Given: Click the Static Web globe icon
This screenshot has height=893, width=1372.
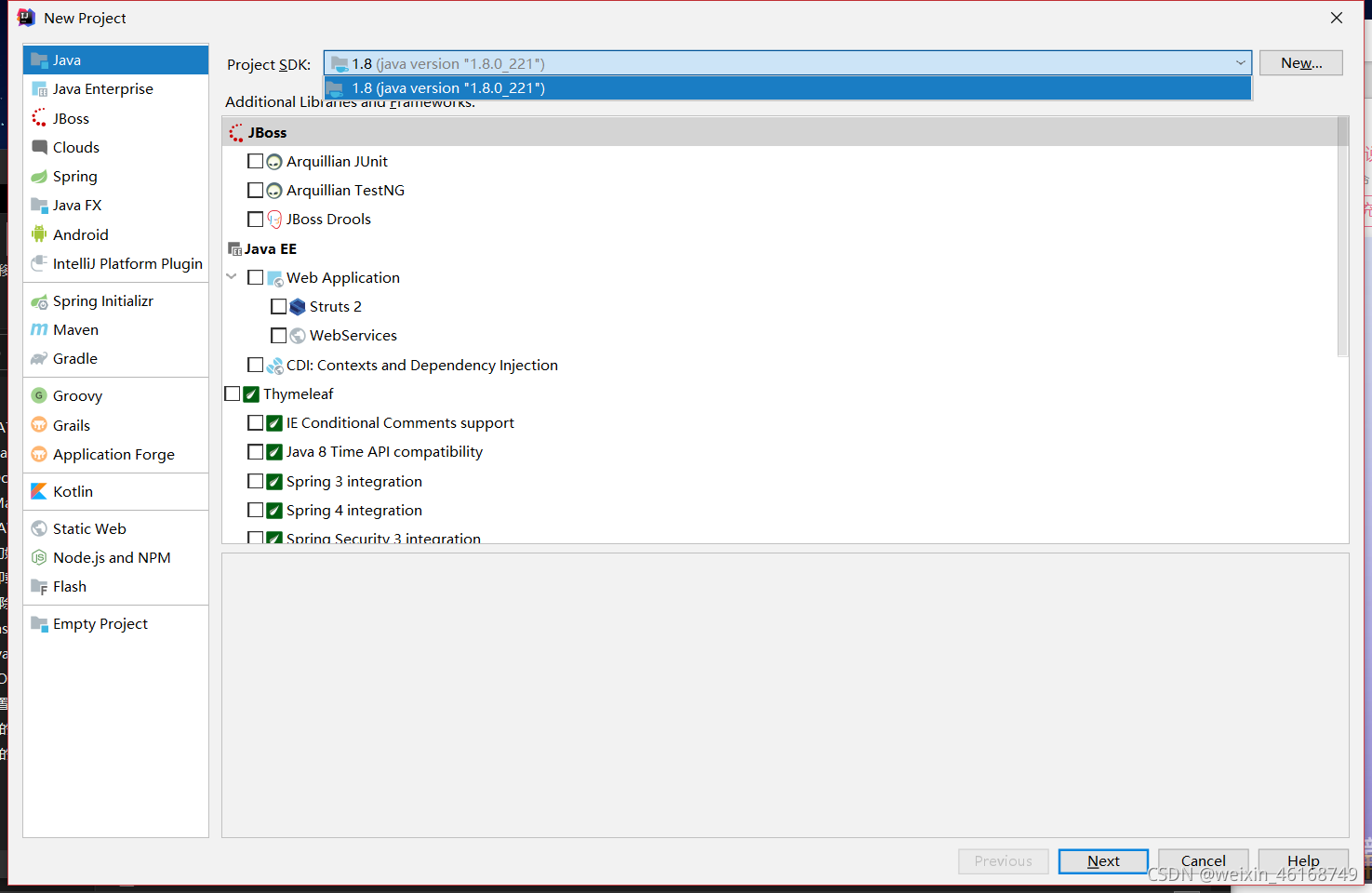Looking at the screenshot, I should point(39,528).
